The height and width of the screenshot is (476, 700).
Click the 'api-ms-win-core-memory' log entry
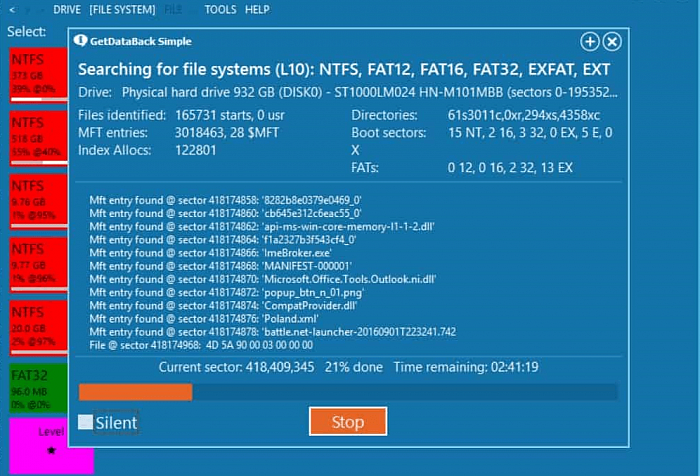click(x=262, y=226)
